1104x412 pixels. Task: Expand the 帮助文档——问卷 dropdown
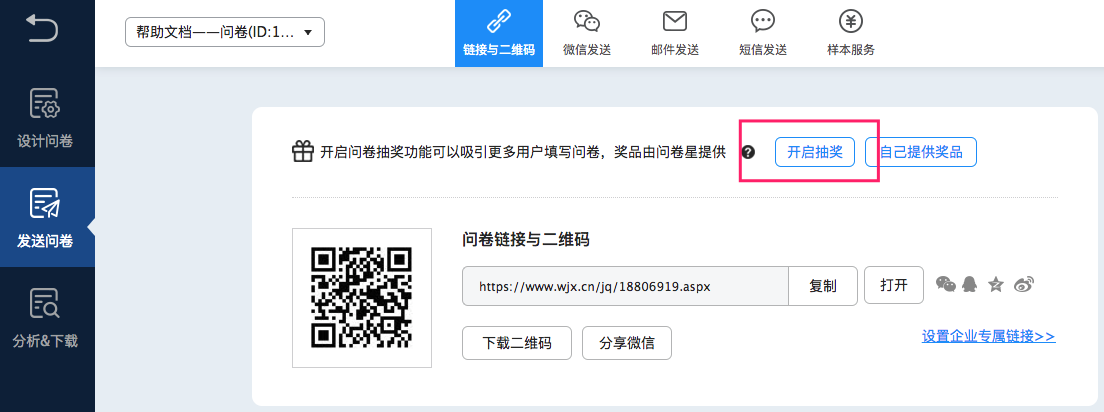tap(225, 32)
